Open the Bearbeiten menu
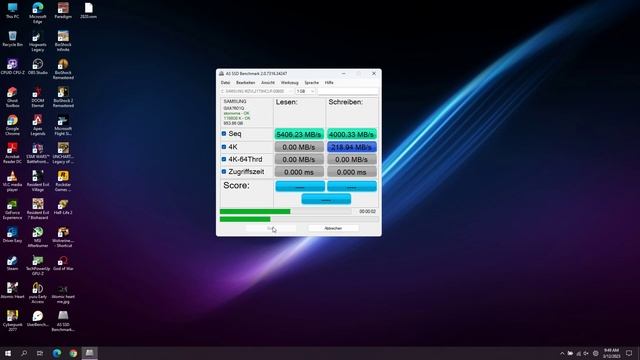The height and width of the screenshot is (360, 640). (246, 82)
